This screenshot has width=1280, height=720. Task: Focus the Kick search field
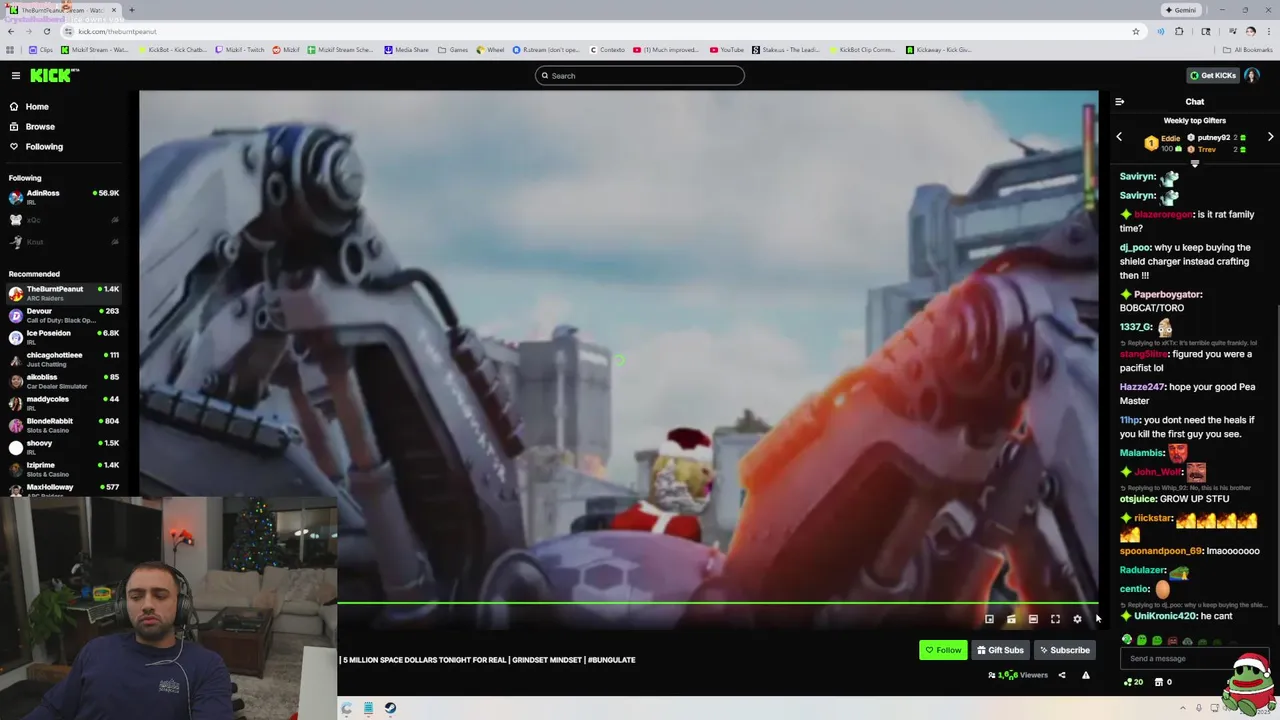click(x=640, y=76)
